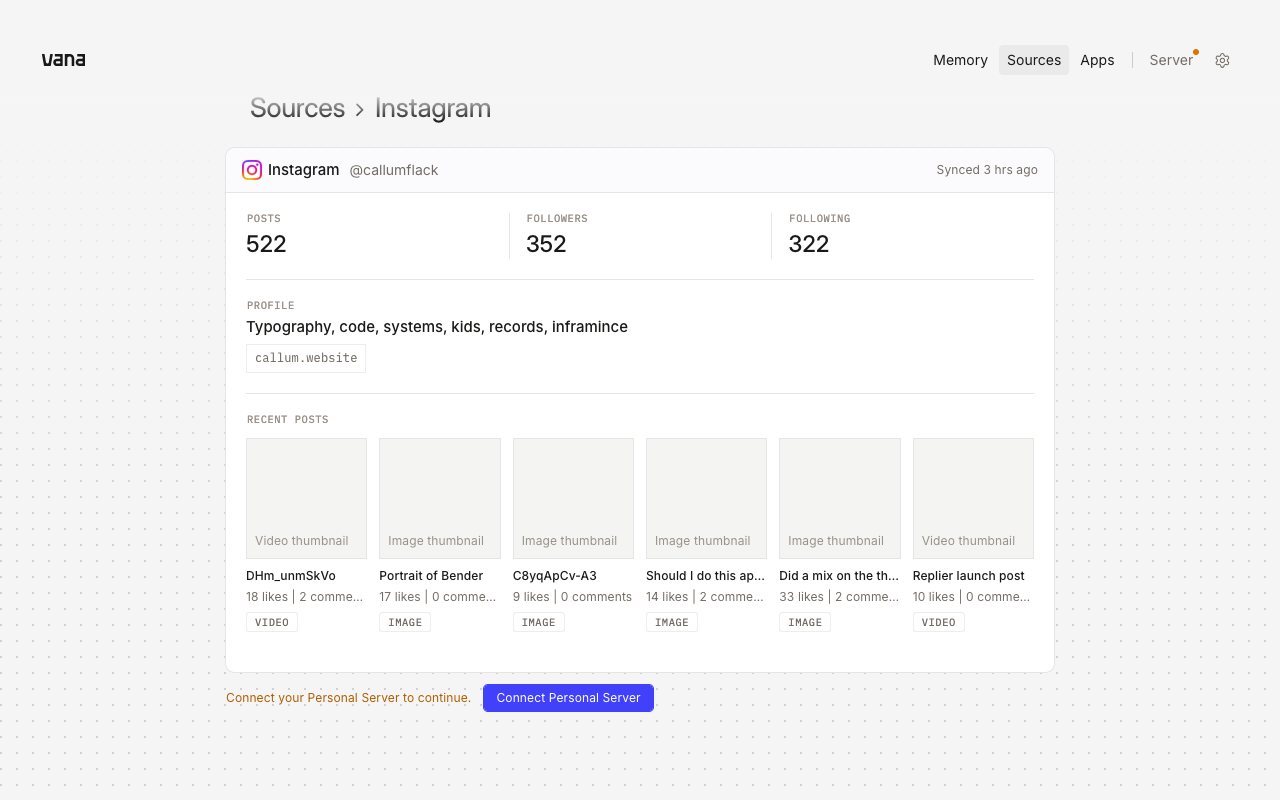1280x800 pixels.
Task: Click the Vana logo
Action: 63,60
